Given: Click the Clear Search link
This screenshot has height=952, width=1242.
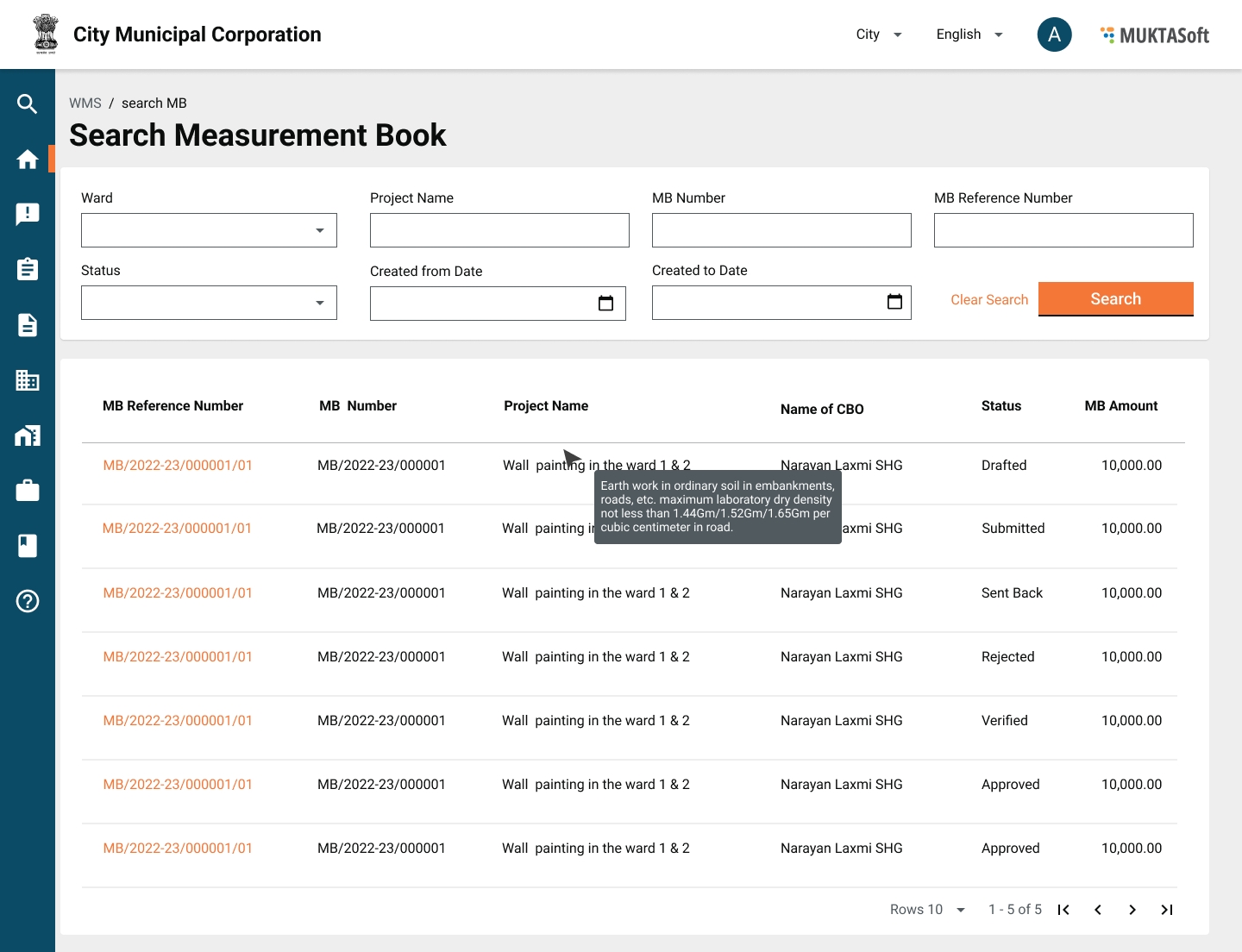Looking at the screenshot, I should click(x=989, y=300).
